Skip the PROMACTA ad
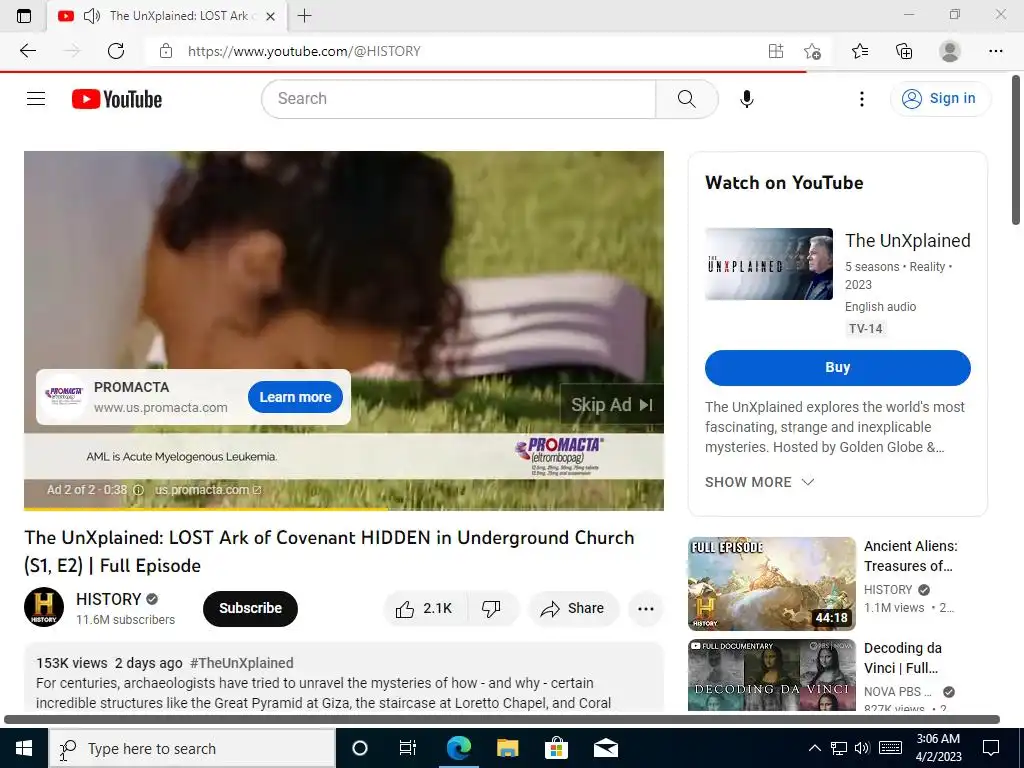Viewport: 1024px width, 768px height. pyautogui.click(x=611, y=405)
